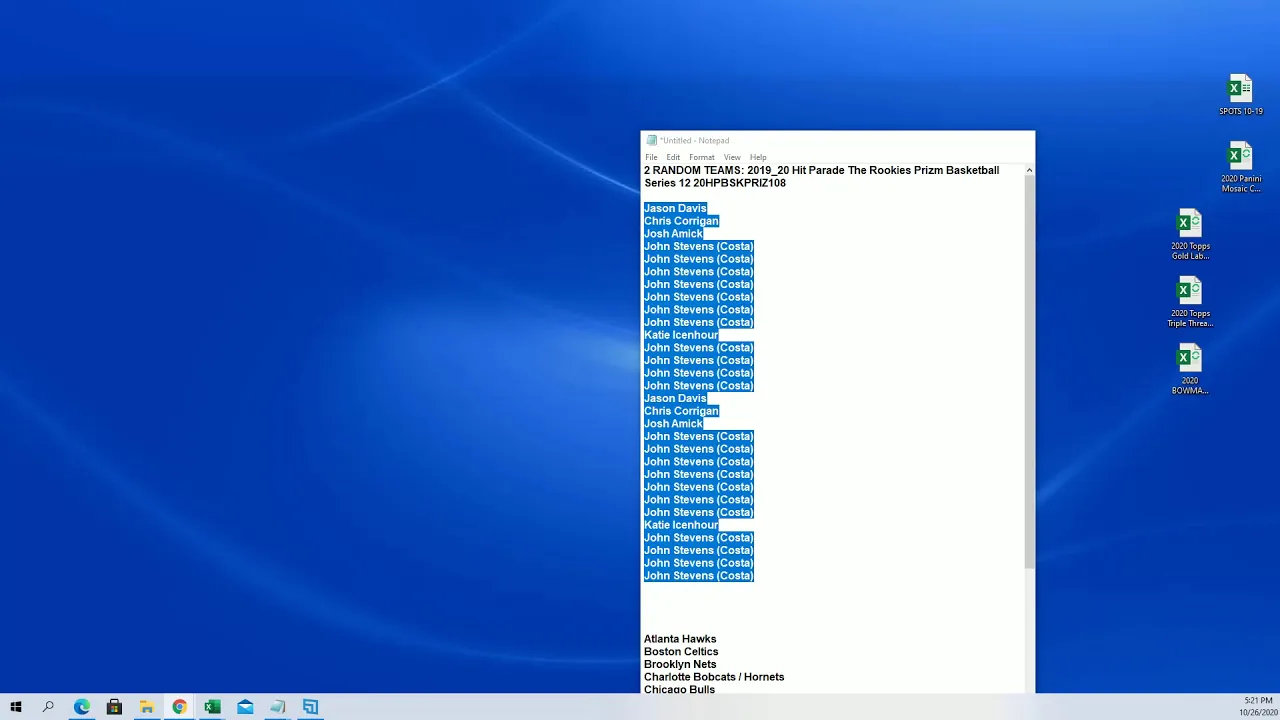Click Notepad scrollbar up arrow

1029,171
